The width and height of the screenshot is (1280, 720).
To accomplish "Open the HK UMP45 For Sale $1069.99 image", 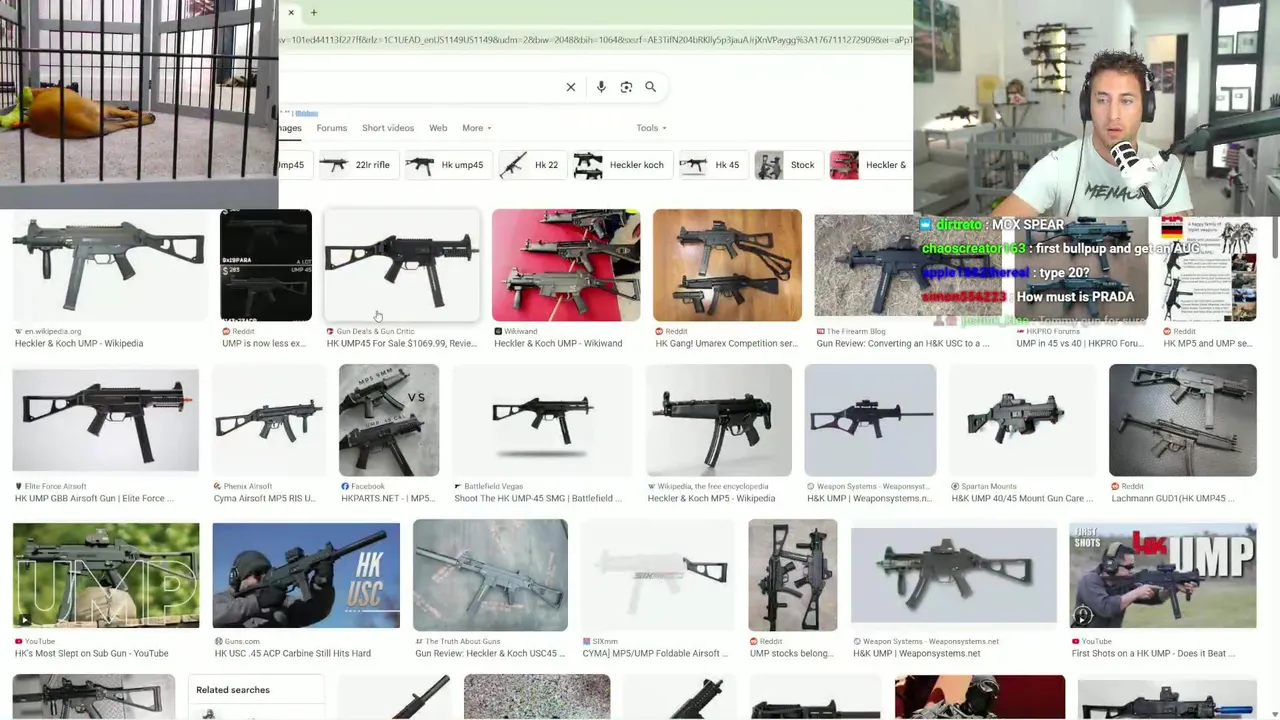I will pyautogui.click(x=402, y=265).
